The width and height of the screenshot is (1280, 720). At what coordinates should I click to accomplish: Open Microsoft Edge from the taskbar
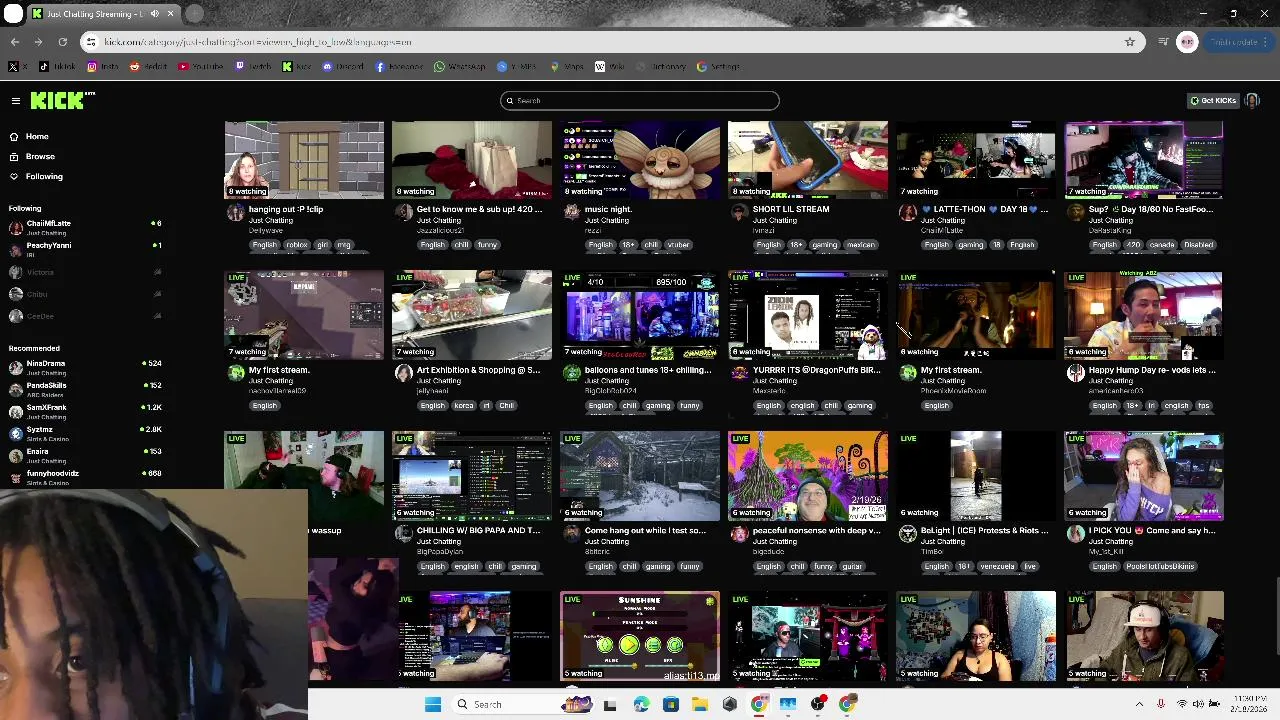tap(641, 704)
